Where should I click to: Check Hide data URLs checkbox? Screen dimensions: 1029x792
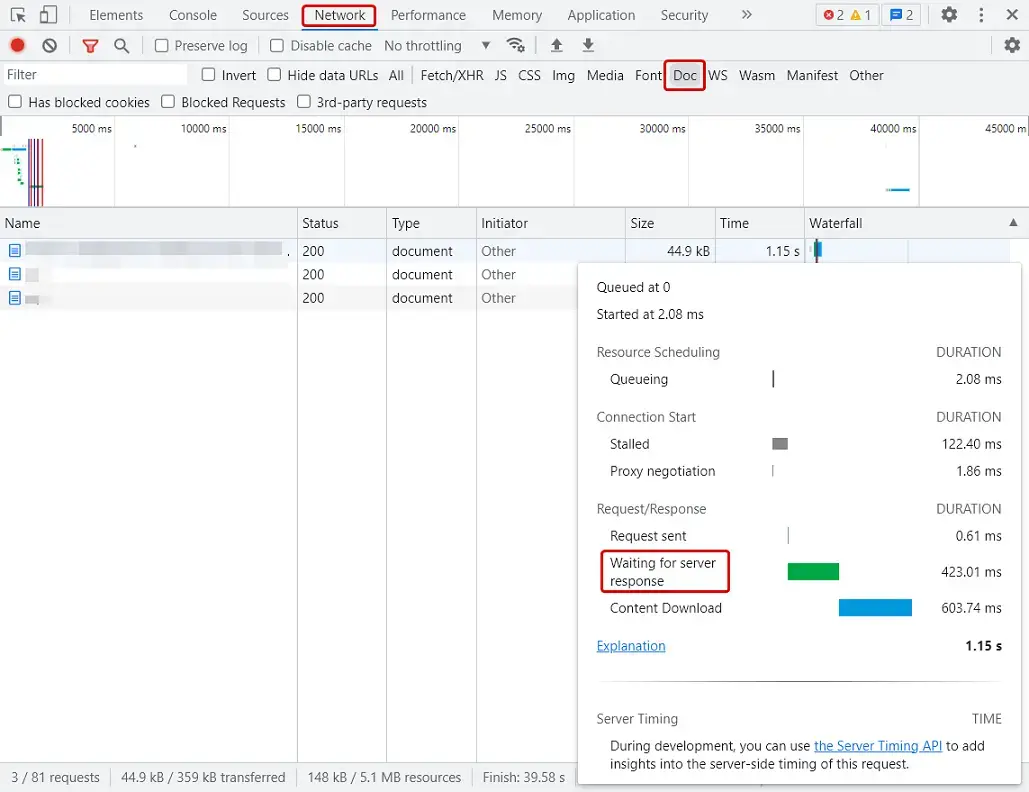coord(274,75)
